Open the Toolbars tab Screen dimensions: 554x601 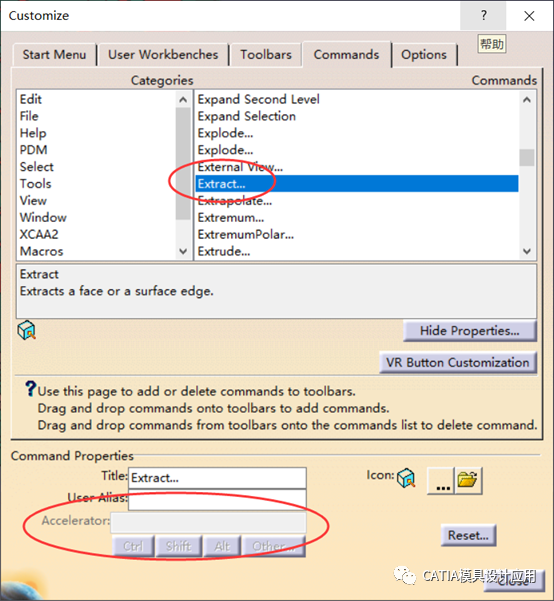[x=266, y=55]
